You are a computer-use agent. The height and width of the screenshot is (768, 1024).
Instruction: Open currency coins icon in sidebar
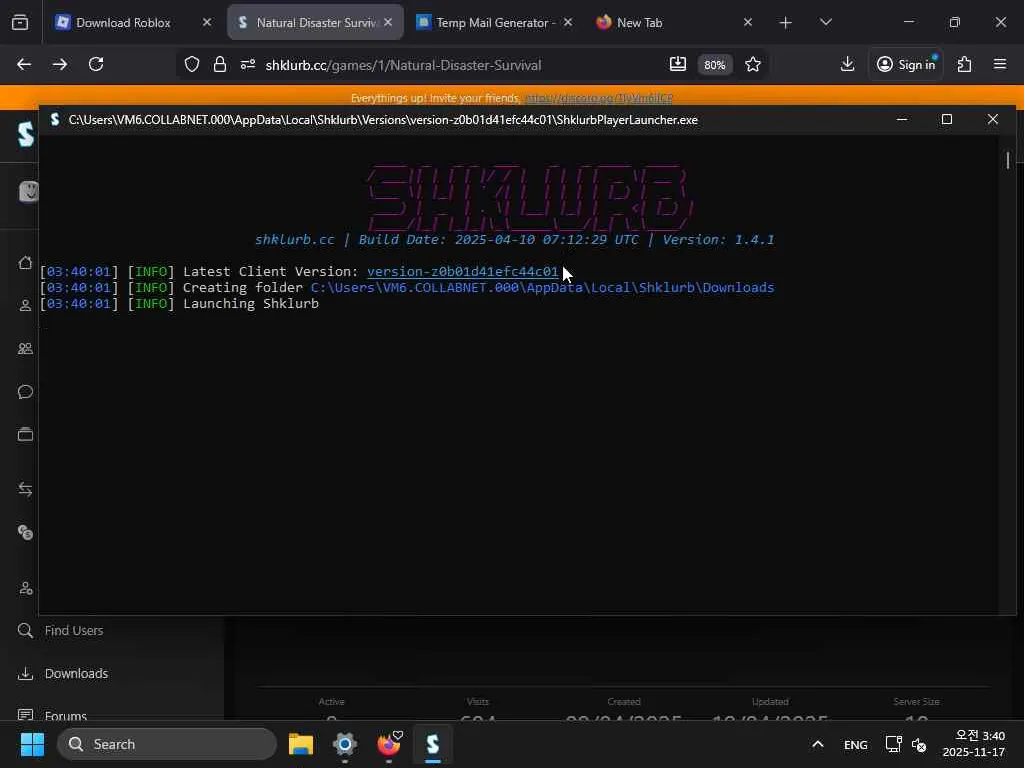pyautogui.click(x=25, y=533)
